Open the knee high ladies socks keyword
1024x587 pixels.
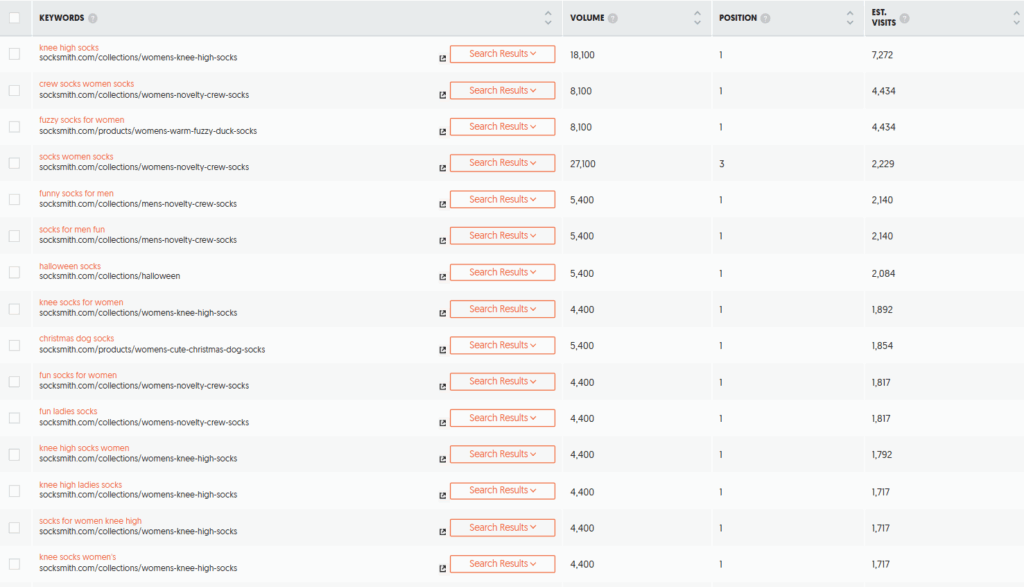click(x=80, y=484)
